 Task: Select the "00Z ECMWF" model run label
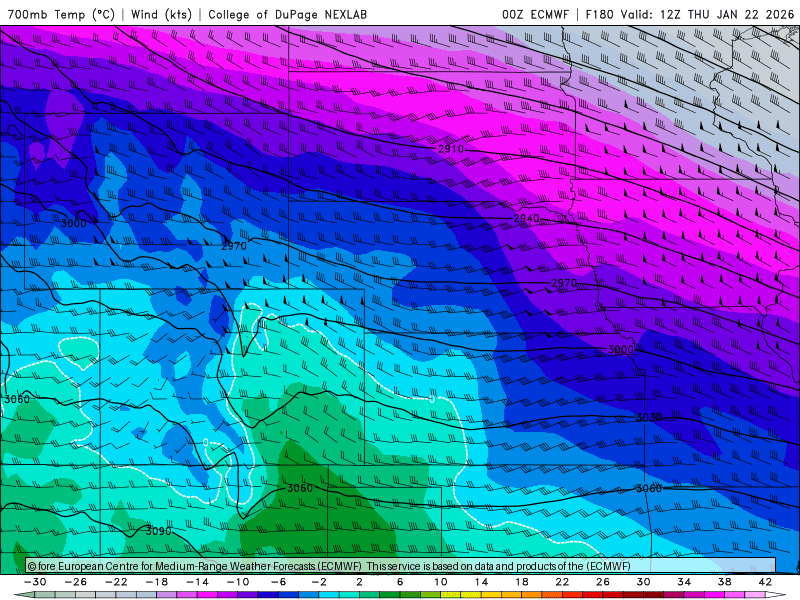click(x=535, y=14)
